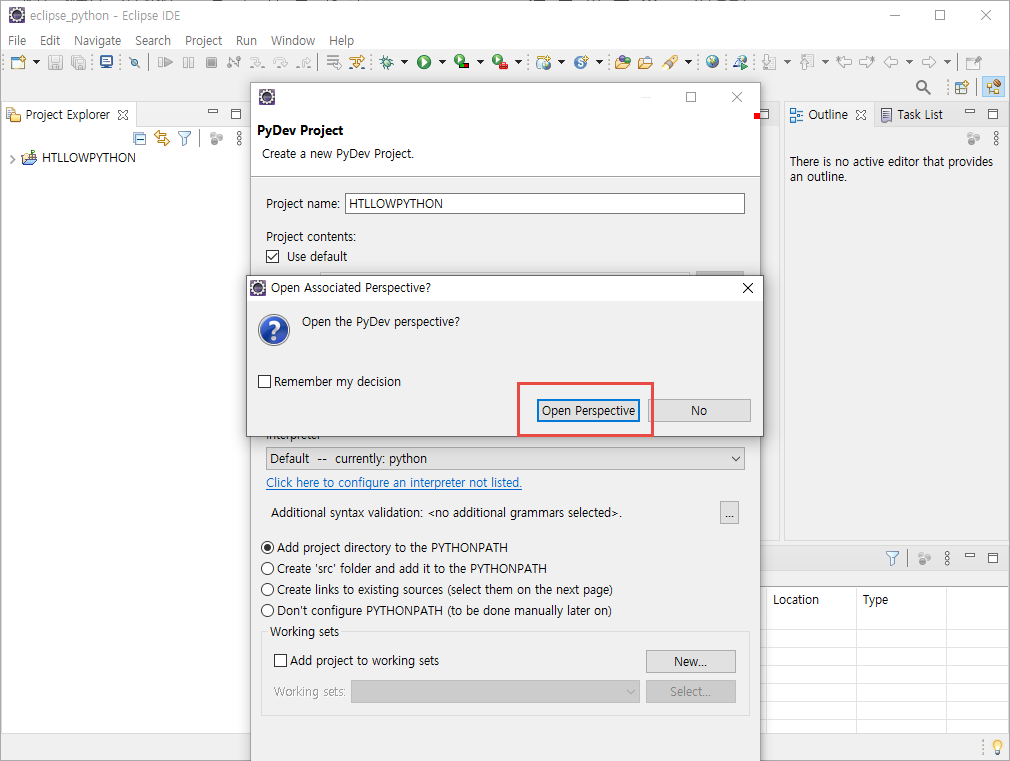The image size is (1010, 761).
Task: Select Add project directory to the PYTHONPATH
Action: (x=267, y=548)
